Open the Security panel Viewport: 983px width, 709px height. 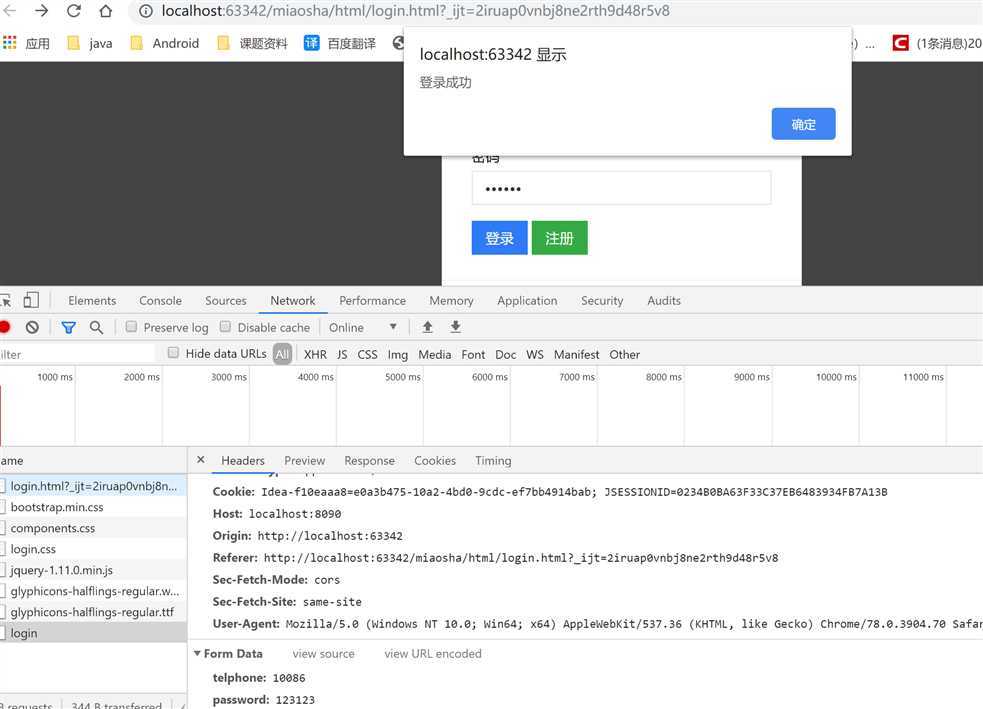[x=602, y=300]
